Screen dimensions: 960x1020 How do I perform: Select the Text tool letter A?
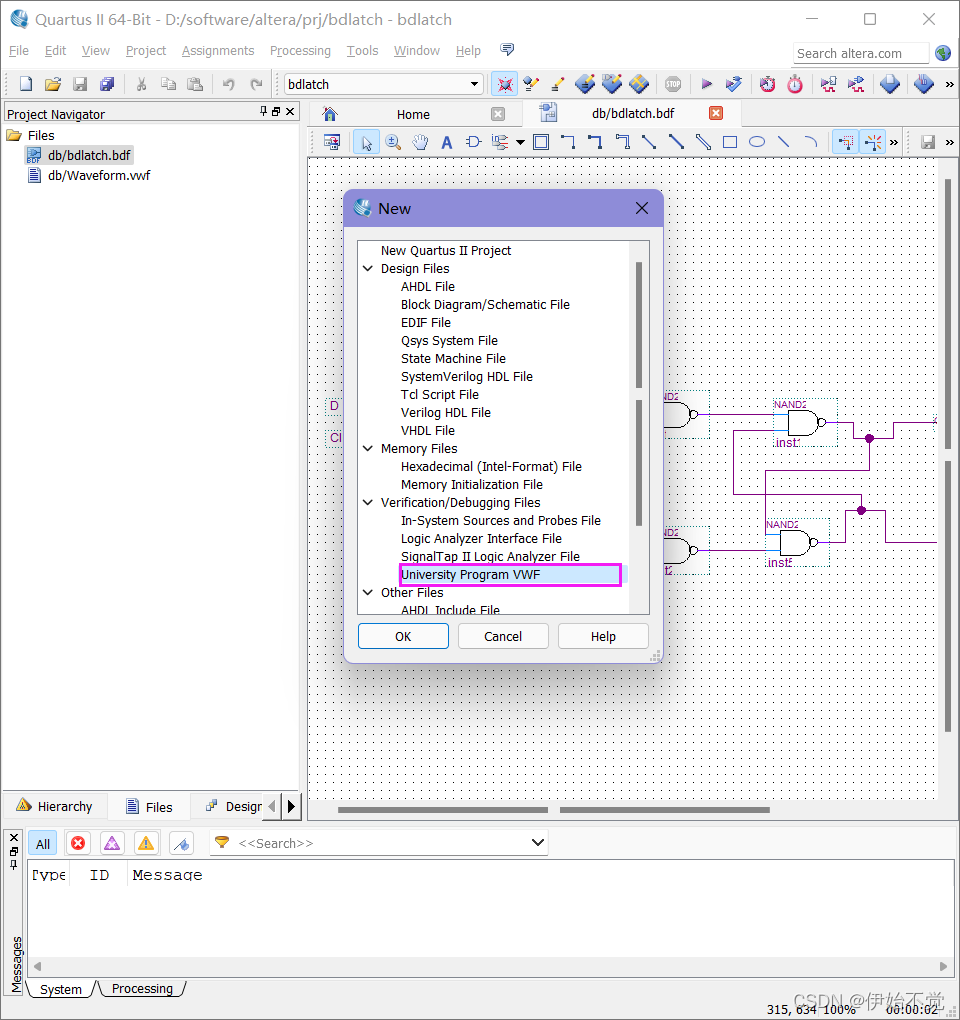(x=446, y=142)
